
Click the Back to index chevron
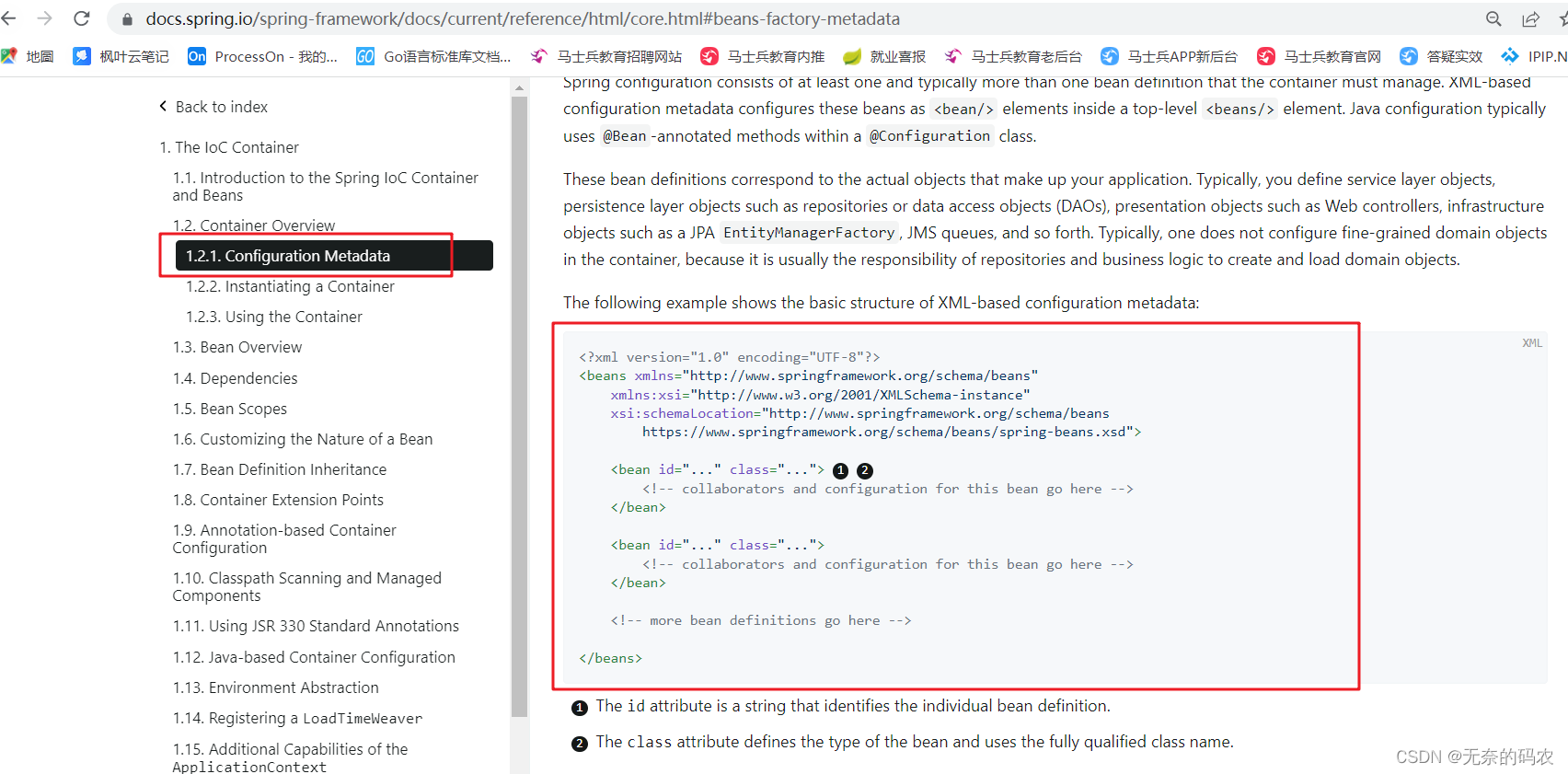pos(163,106)
